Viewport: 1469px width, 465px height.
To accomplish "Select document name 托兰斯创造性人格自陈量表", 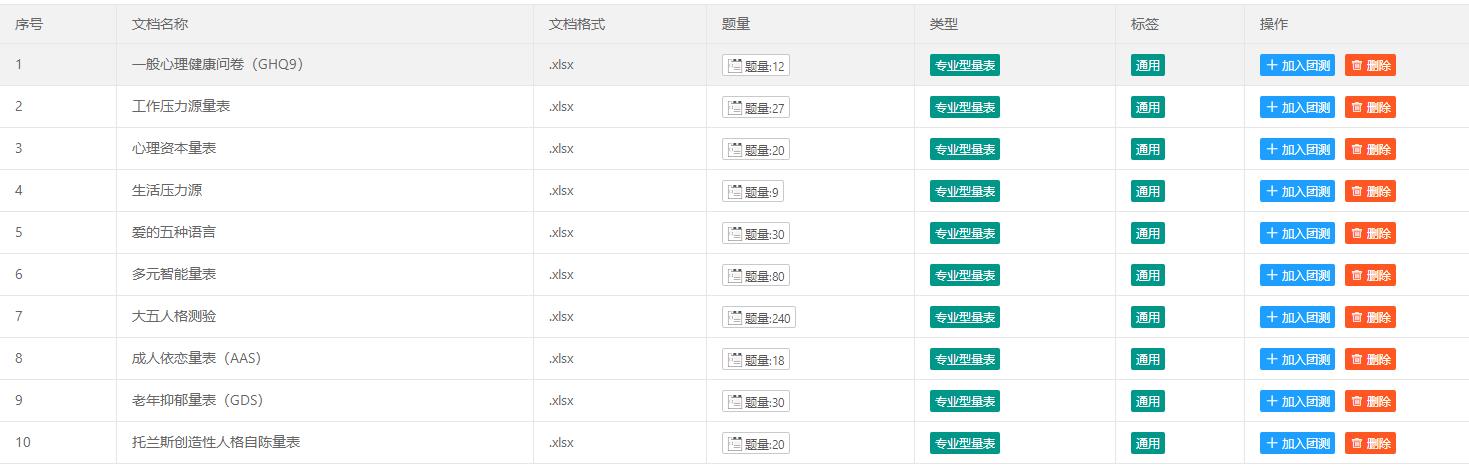I will click(216, 442).
